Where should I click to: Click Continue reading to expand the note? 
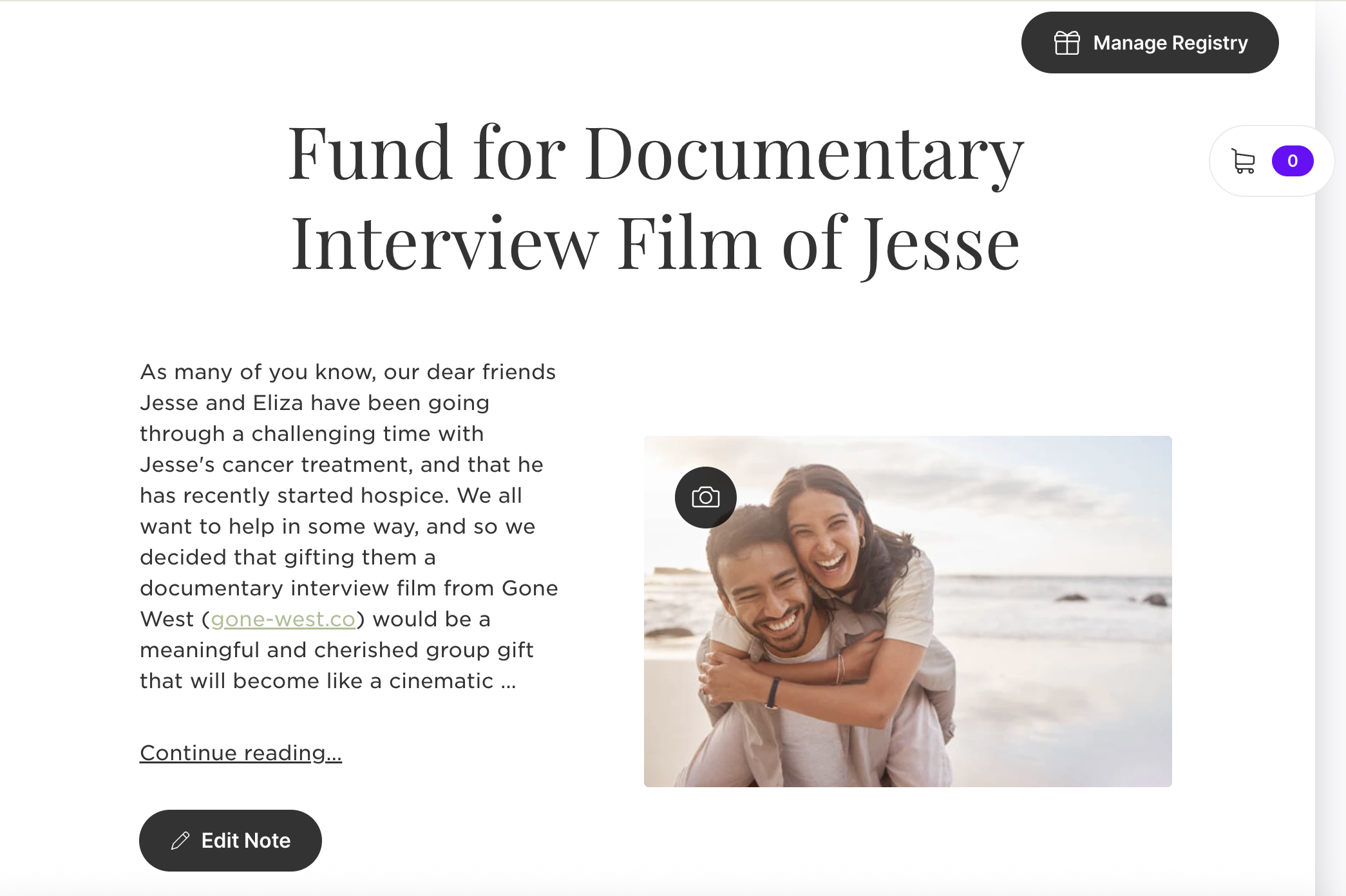pyautogui.click(x=241, y=753)
